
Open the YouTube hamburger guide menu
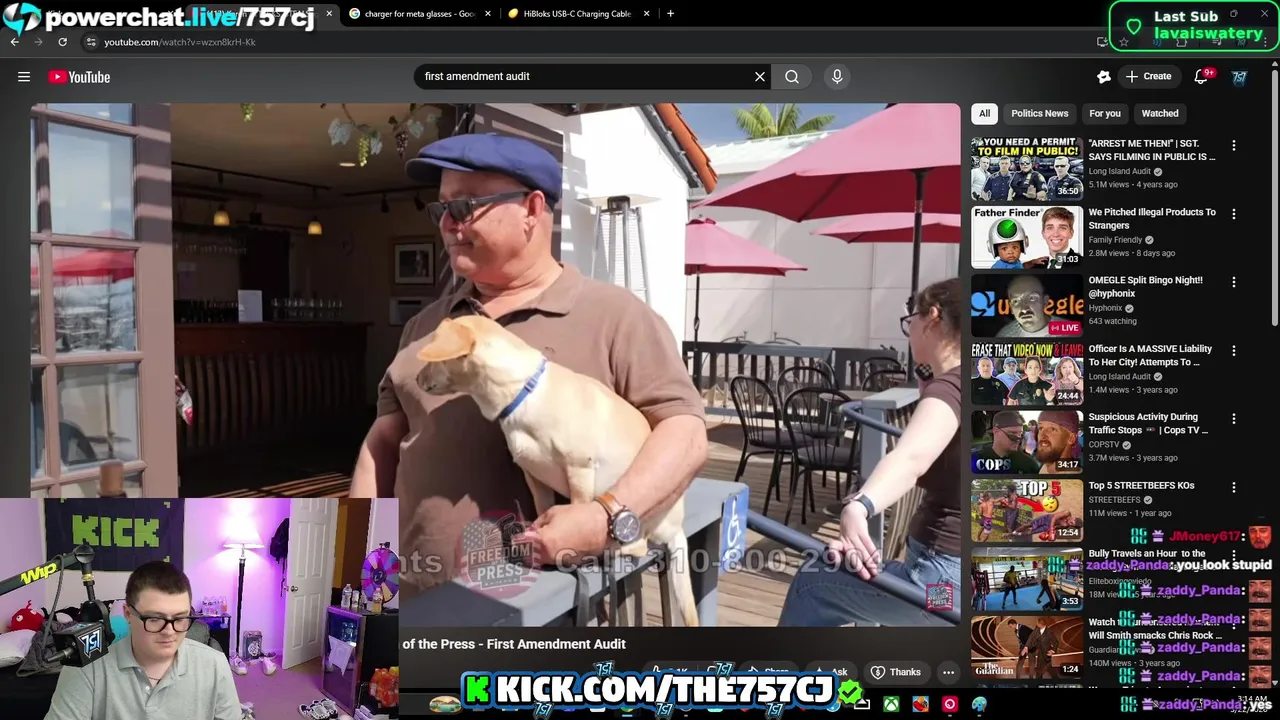point(24,77)
